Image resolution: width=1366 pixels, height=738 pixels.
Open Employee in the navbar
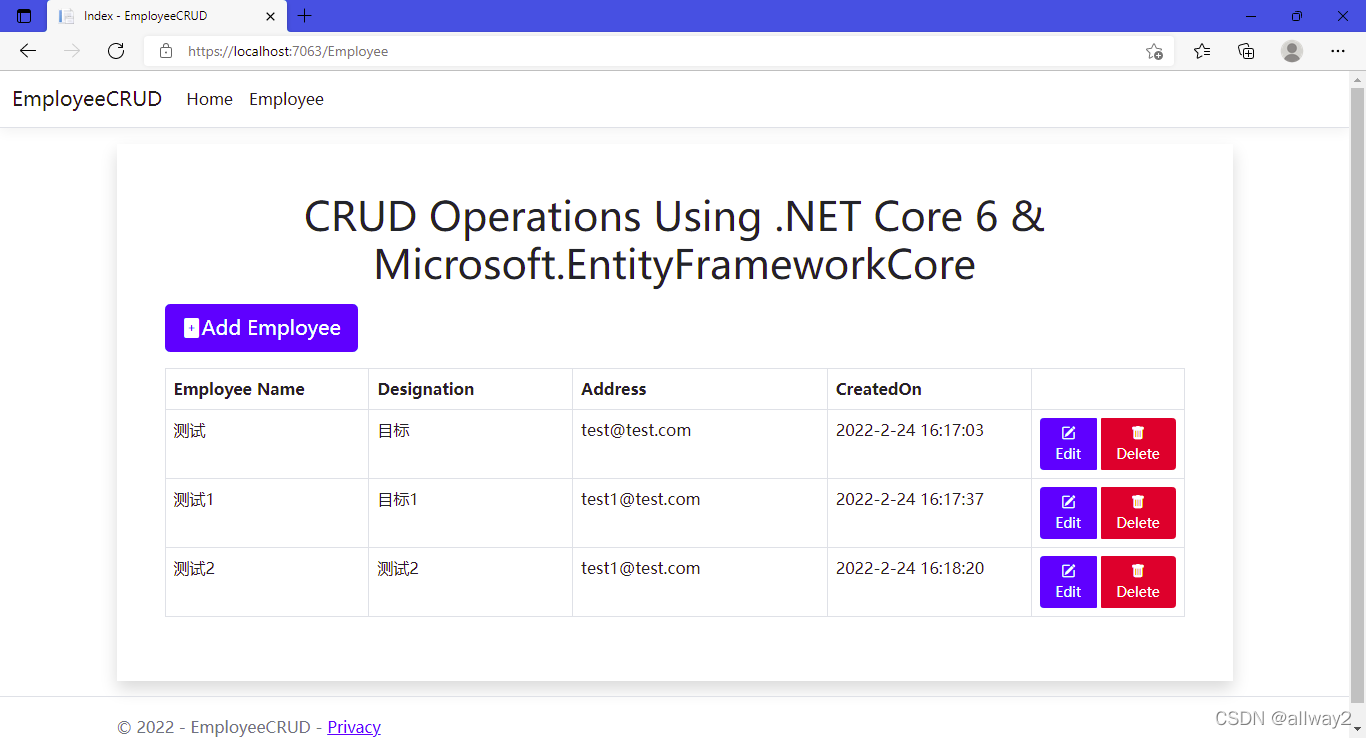click(x=286, y=99)
